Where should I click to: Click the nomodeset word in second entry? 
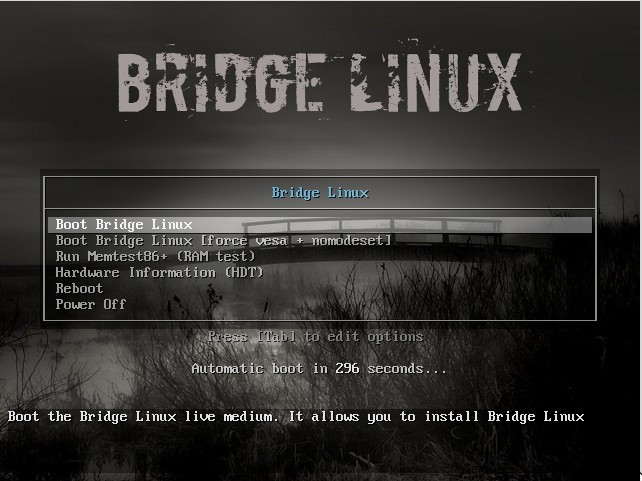pos(348,241)
